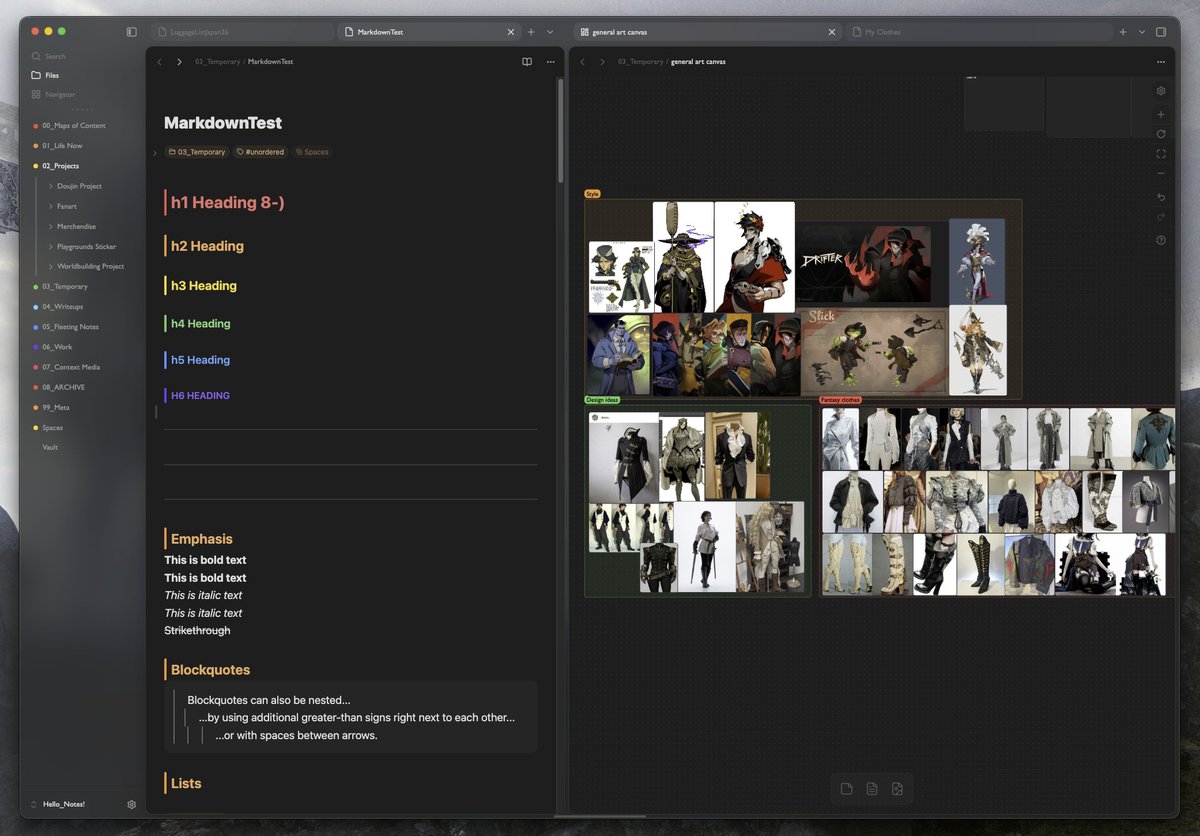Click the 03_Temporary folder chip under title

tap(196, 152)
